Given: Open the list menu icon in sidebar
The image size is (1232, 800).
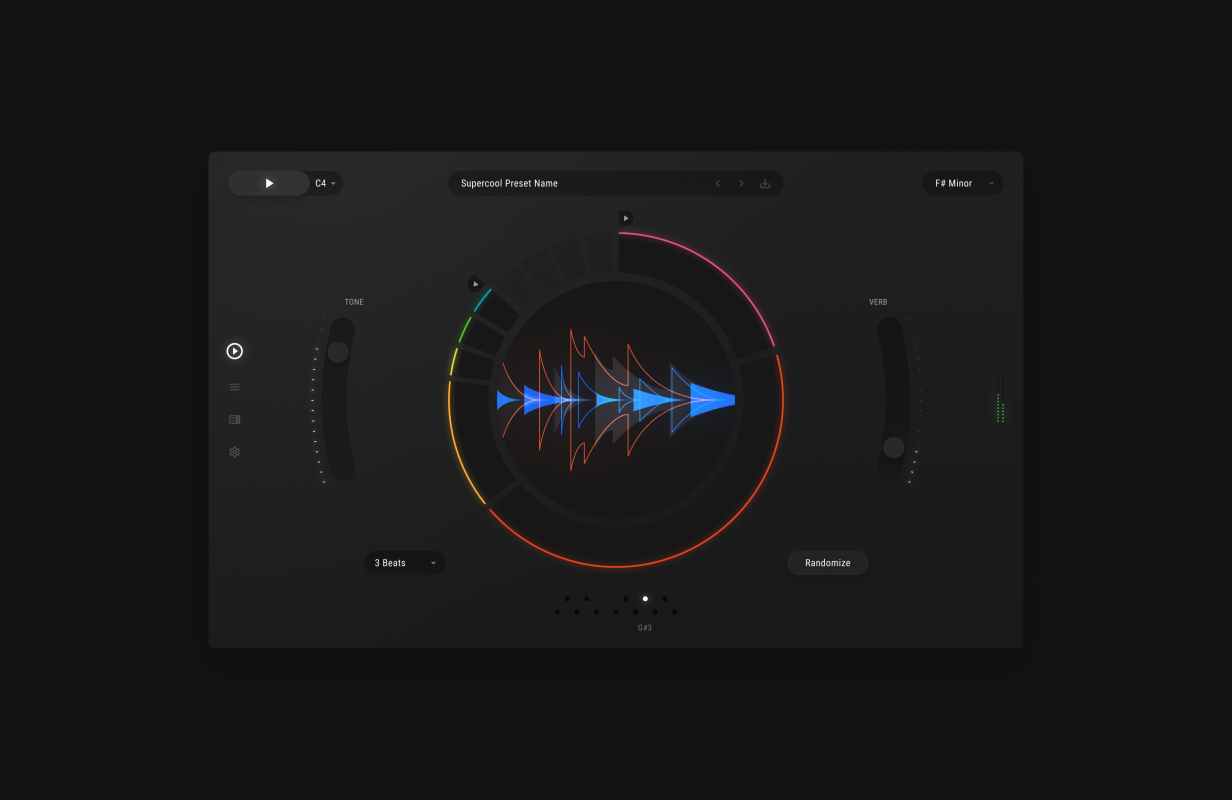Looking at the screenshot, I should [x=234, y=387].
